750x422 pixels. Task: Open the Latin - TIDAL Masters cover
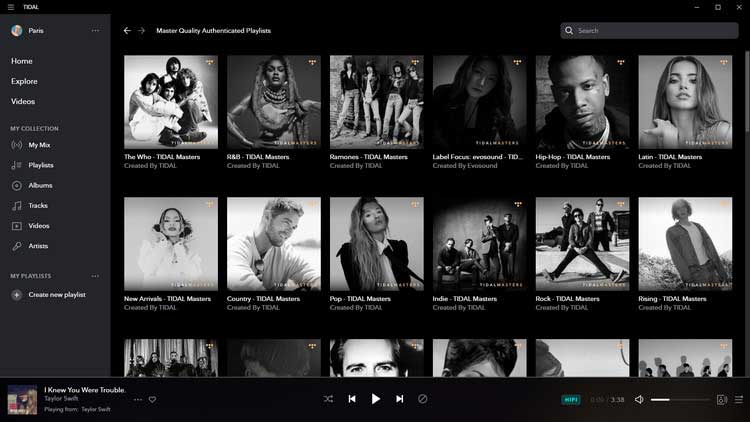point(685,102)
